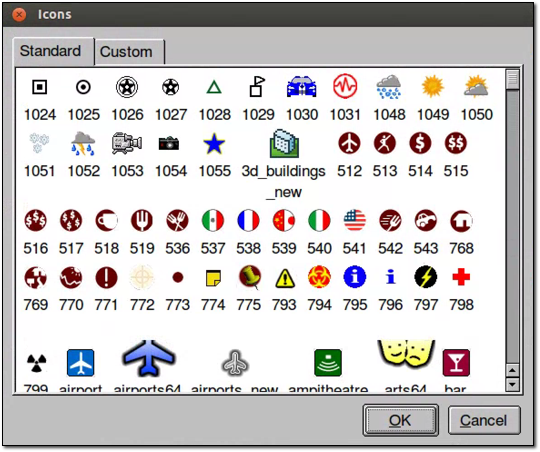Image resolution: width=540 pixels, height=452 pixels.
Task: Click the Cancel button
Action: point(484,420)
